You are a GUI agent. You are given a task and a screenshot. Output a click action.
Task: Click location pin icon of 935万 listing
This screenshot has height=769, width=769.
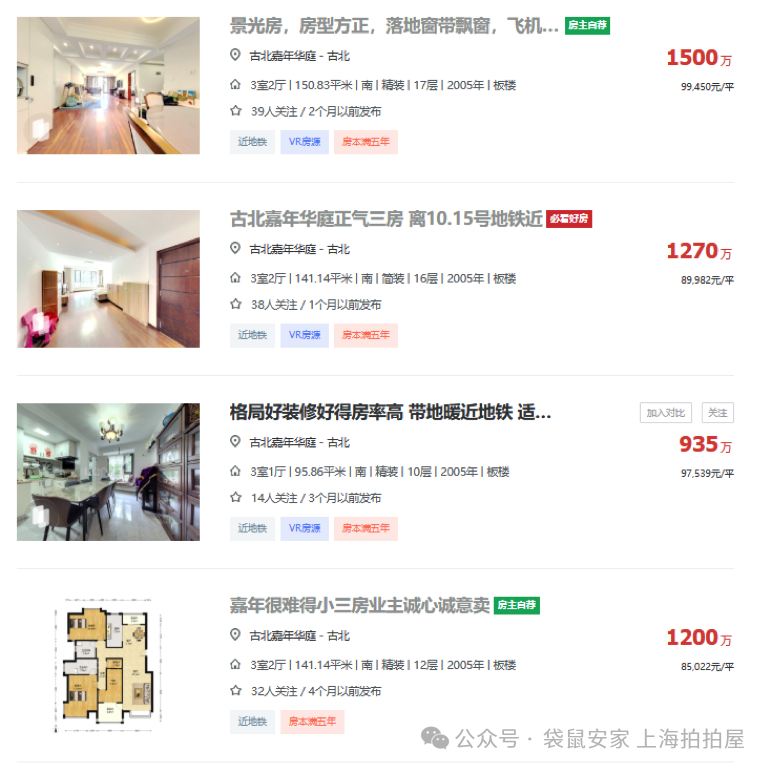[235, 441]
